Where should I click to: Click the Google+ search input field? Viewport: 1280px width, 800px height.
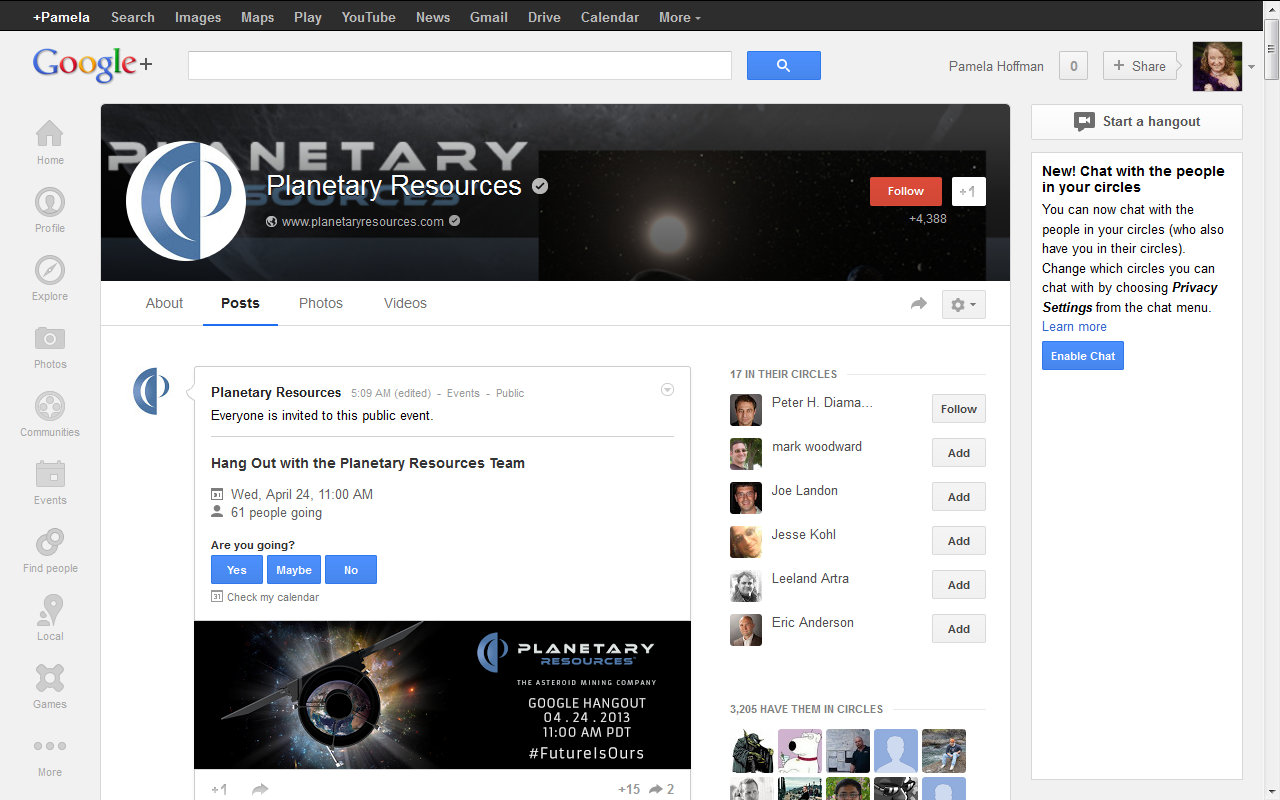click(x=460, y=66)
